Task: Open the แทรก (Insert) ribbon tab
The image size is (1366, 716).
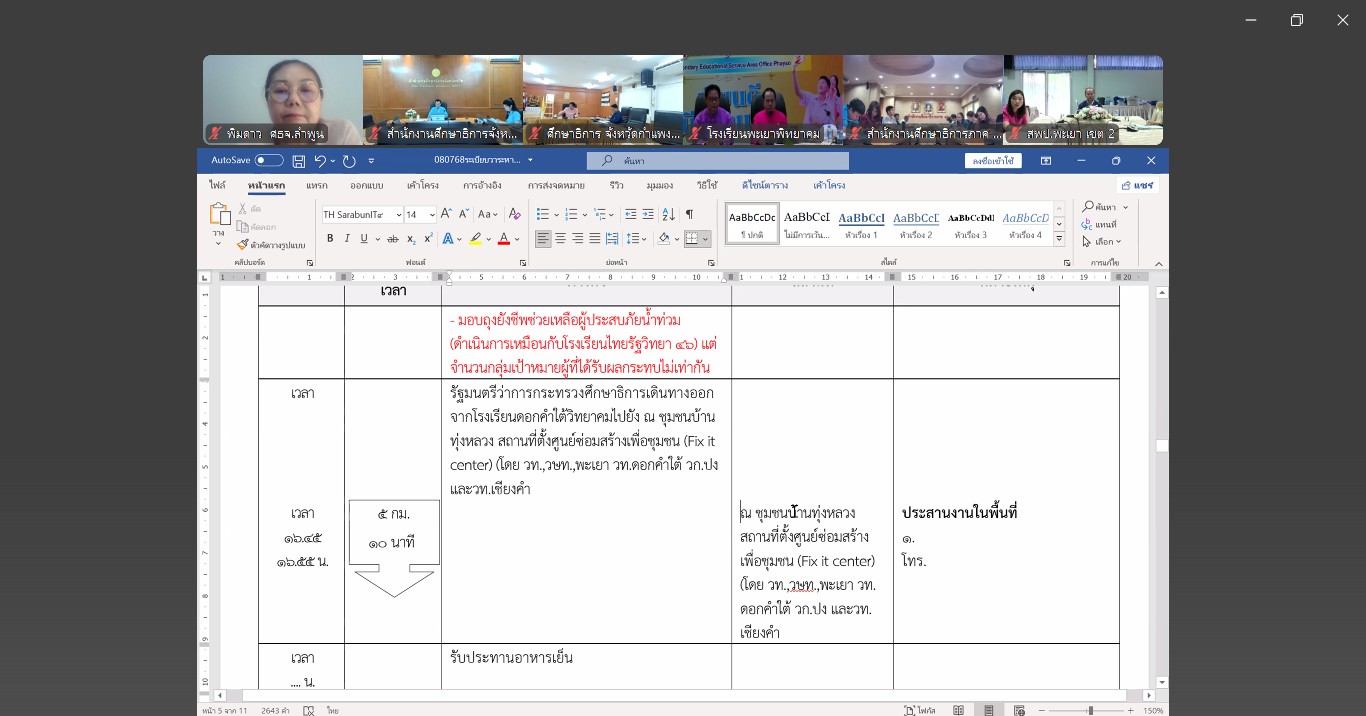Action: coord(317,186)
